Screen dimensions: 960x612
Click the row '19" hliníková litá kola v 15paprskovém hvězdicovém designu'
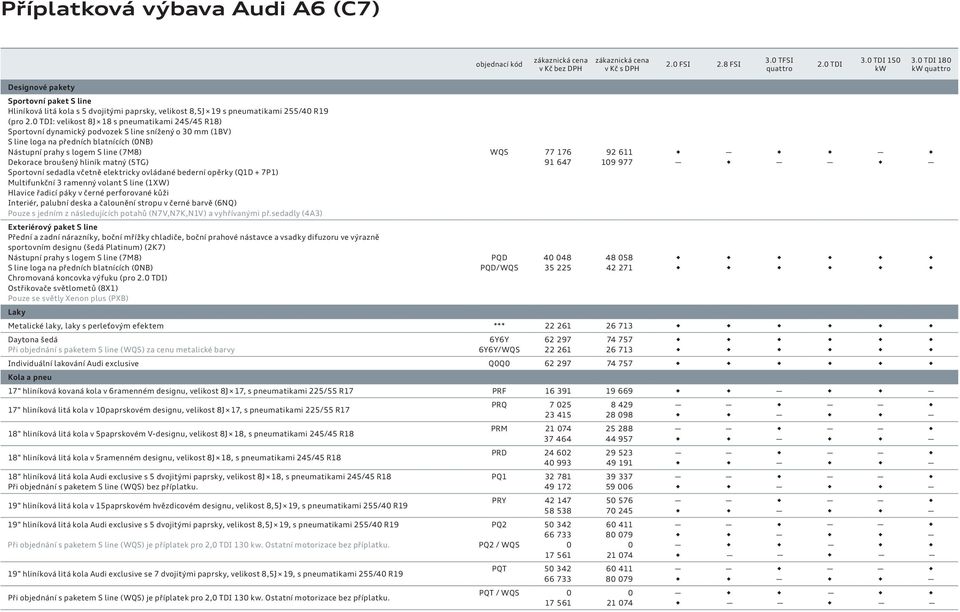[x=479, y=506]
